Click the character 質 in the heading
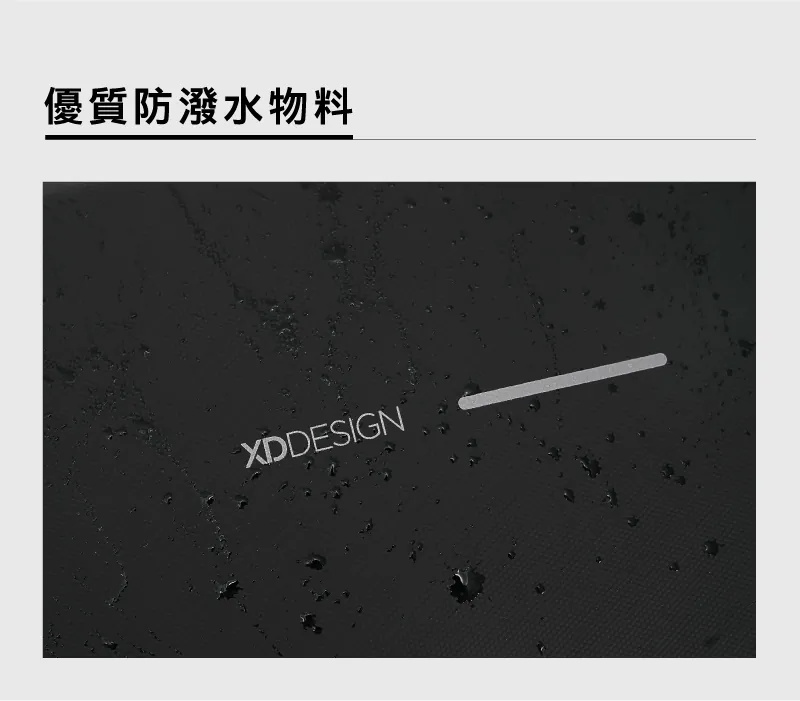800x701 pixels. point(108,107)
